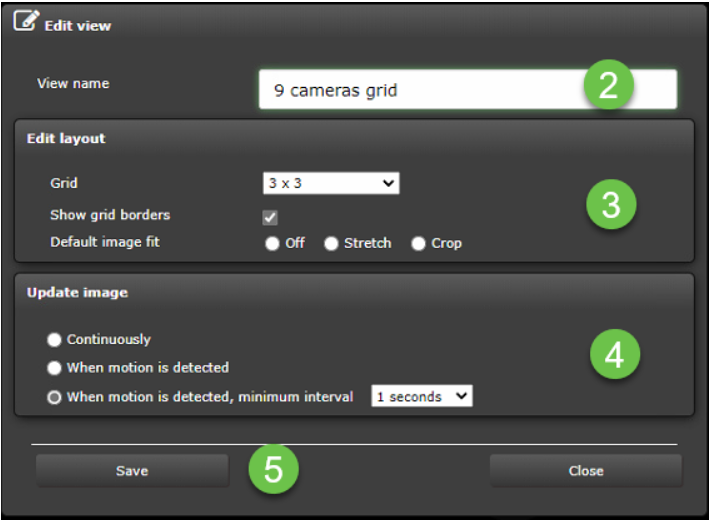Toggle the Show grid borders checkbox
Image resolution: width=712 pixels, height=521 pixels.
click(x=270, y=217)
